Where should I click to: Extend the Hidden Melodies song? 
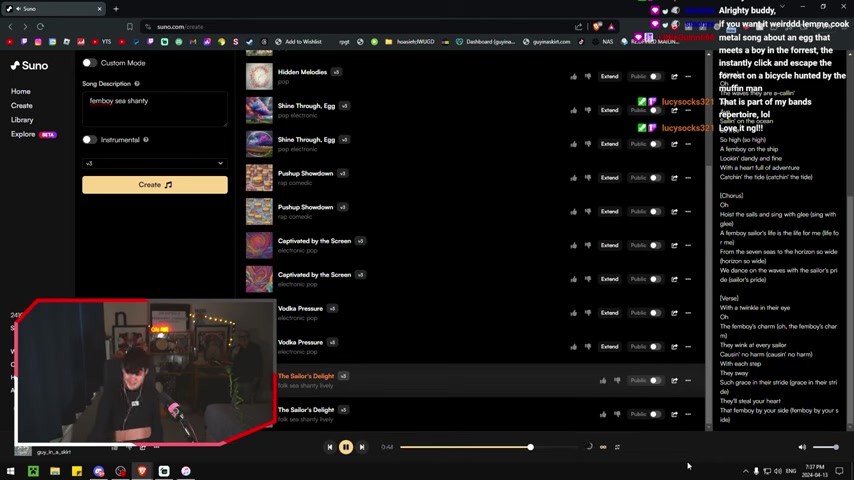coord(609,76)
